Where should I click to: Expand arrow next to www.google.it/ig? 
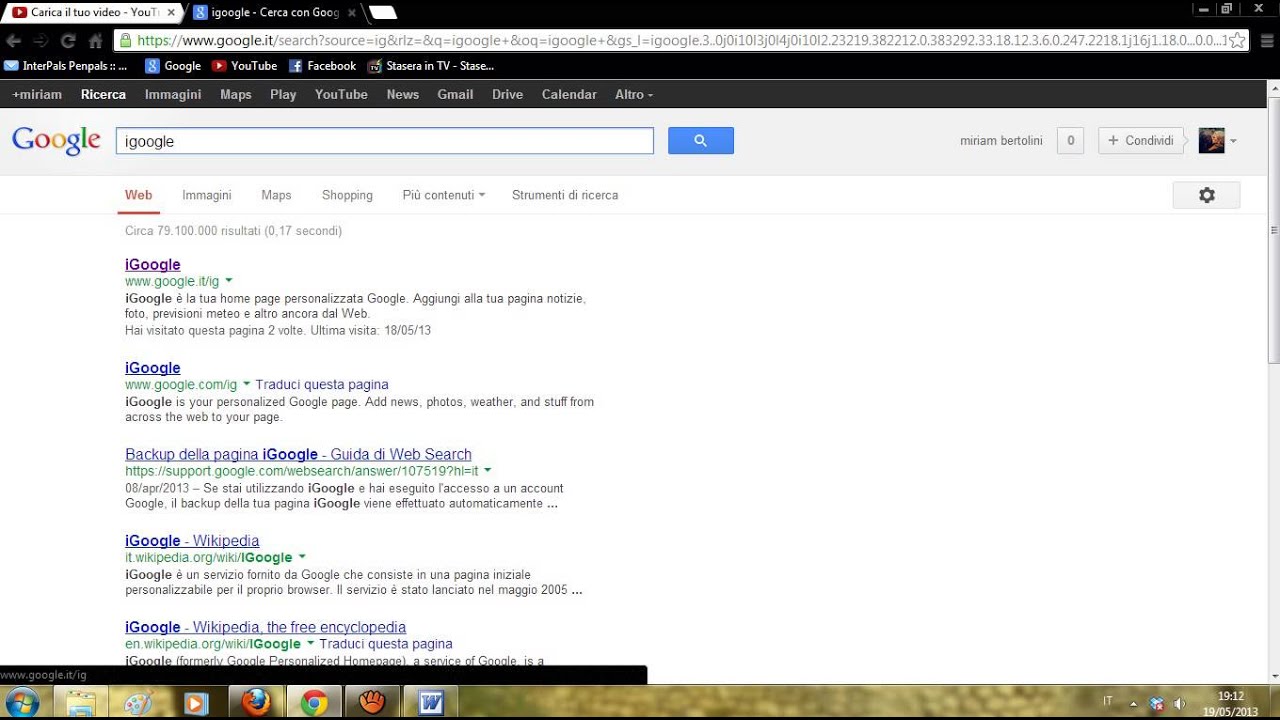229,281
